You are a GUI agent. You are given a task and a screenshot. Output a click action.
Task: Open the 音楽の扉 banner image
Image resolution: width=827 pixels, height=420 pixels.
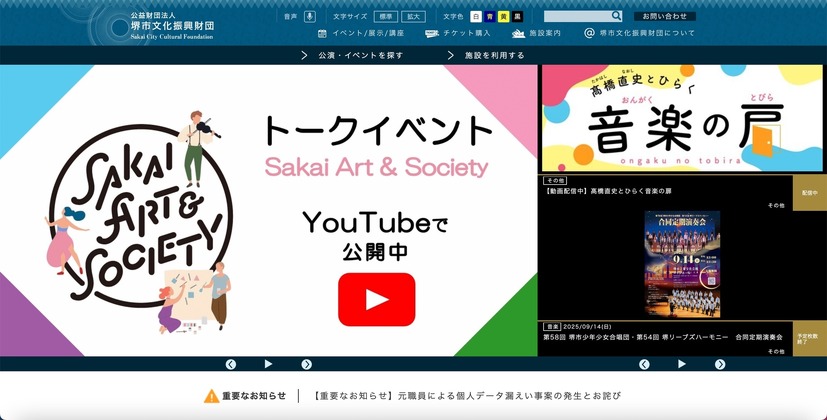pyautogui.click(x=682, y=118)
